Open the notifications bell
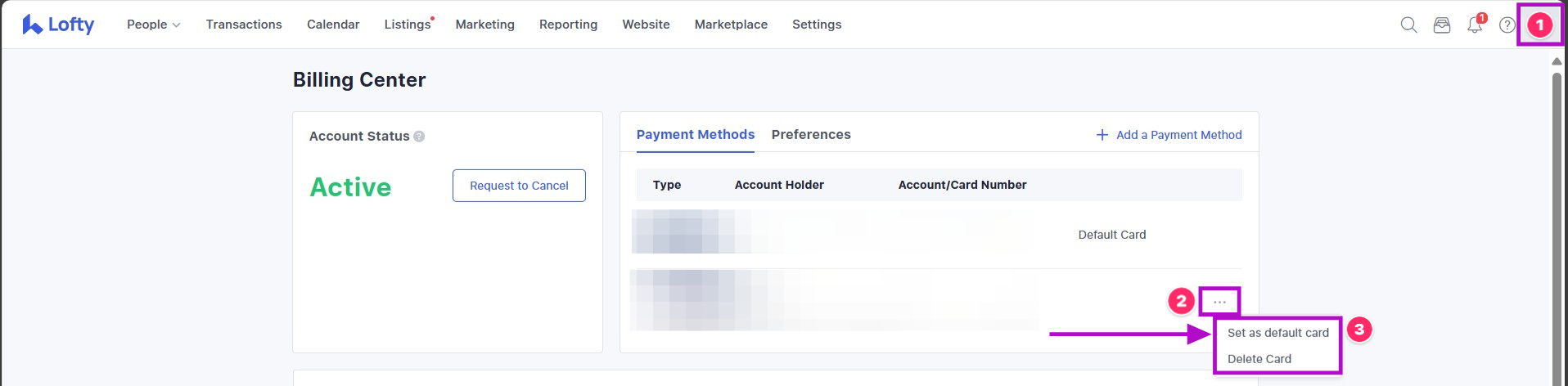Viewport: 1568px width, 386px height. pyautogui.click(x=1475, y=25)
